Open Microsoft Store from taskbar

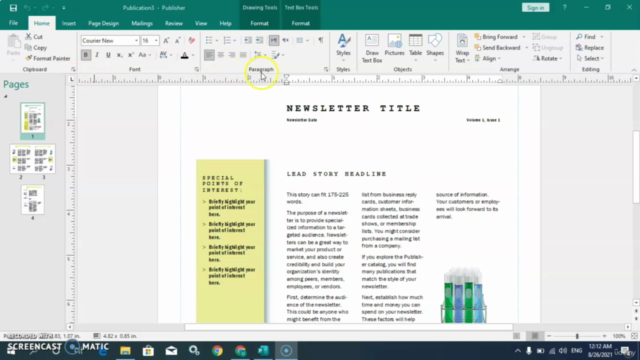(148, 351)
